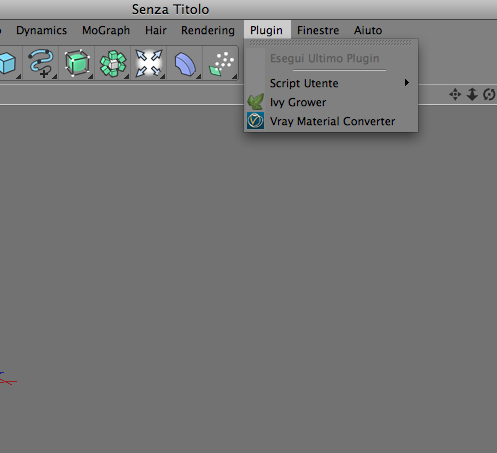Open the Spline tool flyout triangle
Screen dimensions: 497x453
(x=55, y=77)
